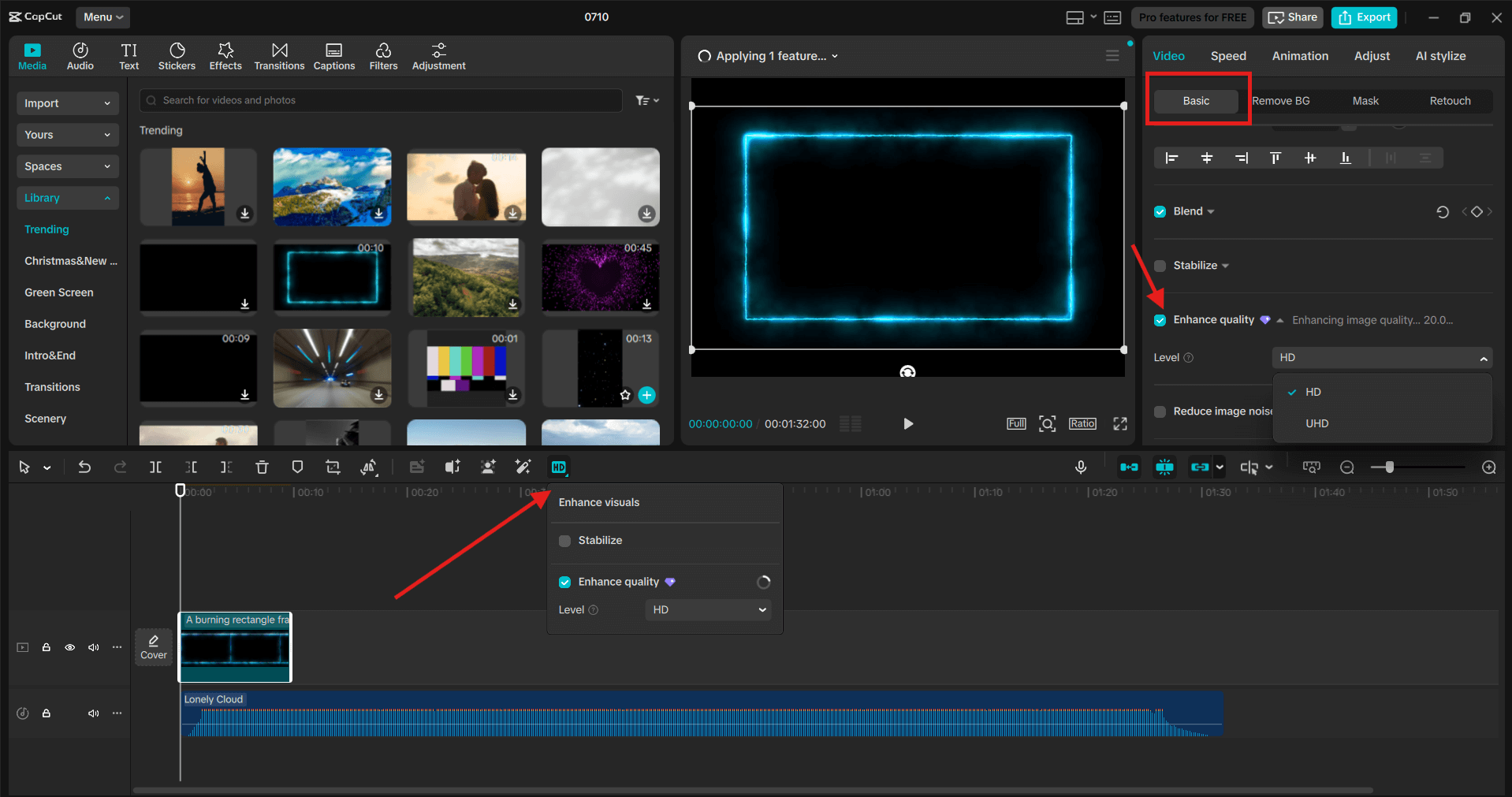Click the Undo arrow in timeline toolbar

pos(84,467)
